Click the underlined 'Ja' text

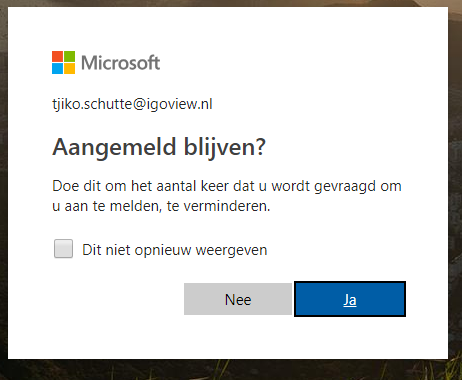pyautogui.click(x=350, y=300)
